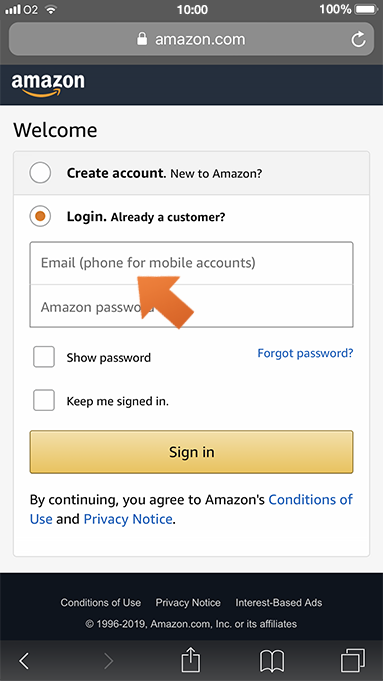The height and width of the screenshot is (681, 383).
Task: Open the Safari tabs overview icon
Action: point(353,661)
